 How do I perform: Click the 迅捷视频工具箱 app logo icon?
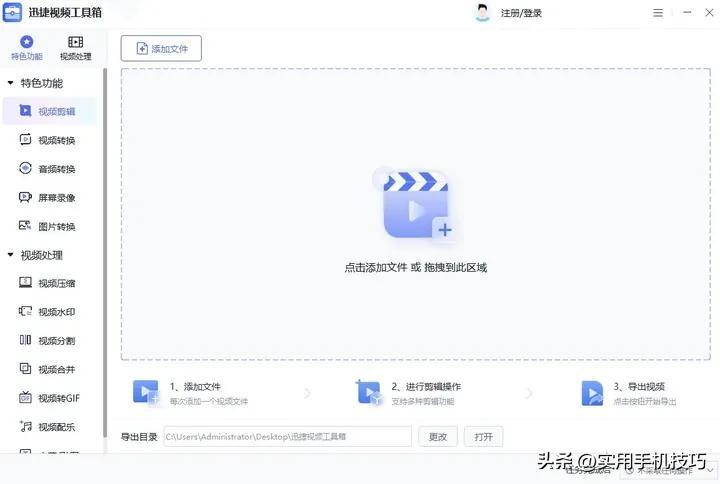(12, 12)
